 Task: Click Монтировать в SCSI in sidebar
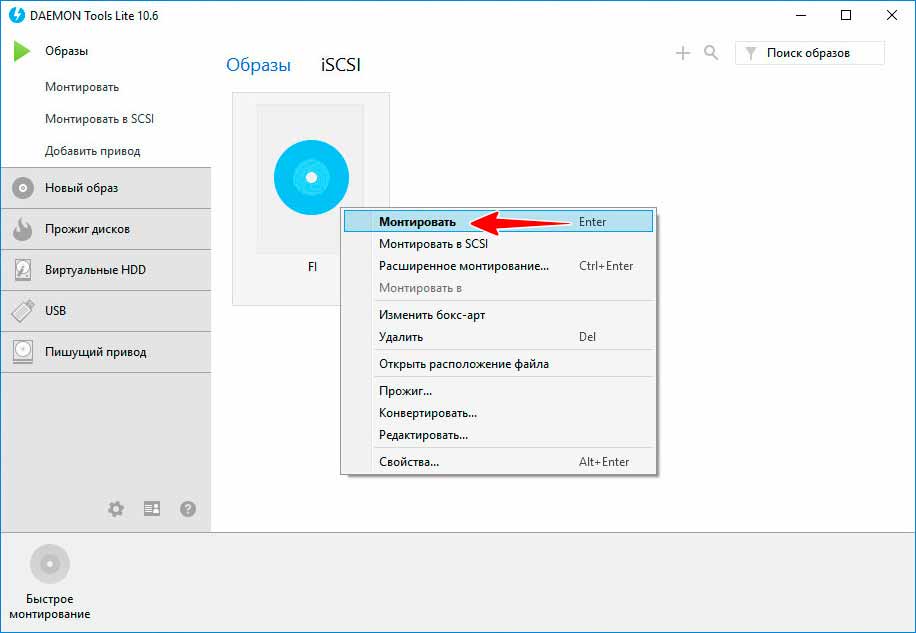point(99,119)
